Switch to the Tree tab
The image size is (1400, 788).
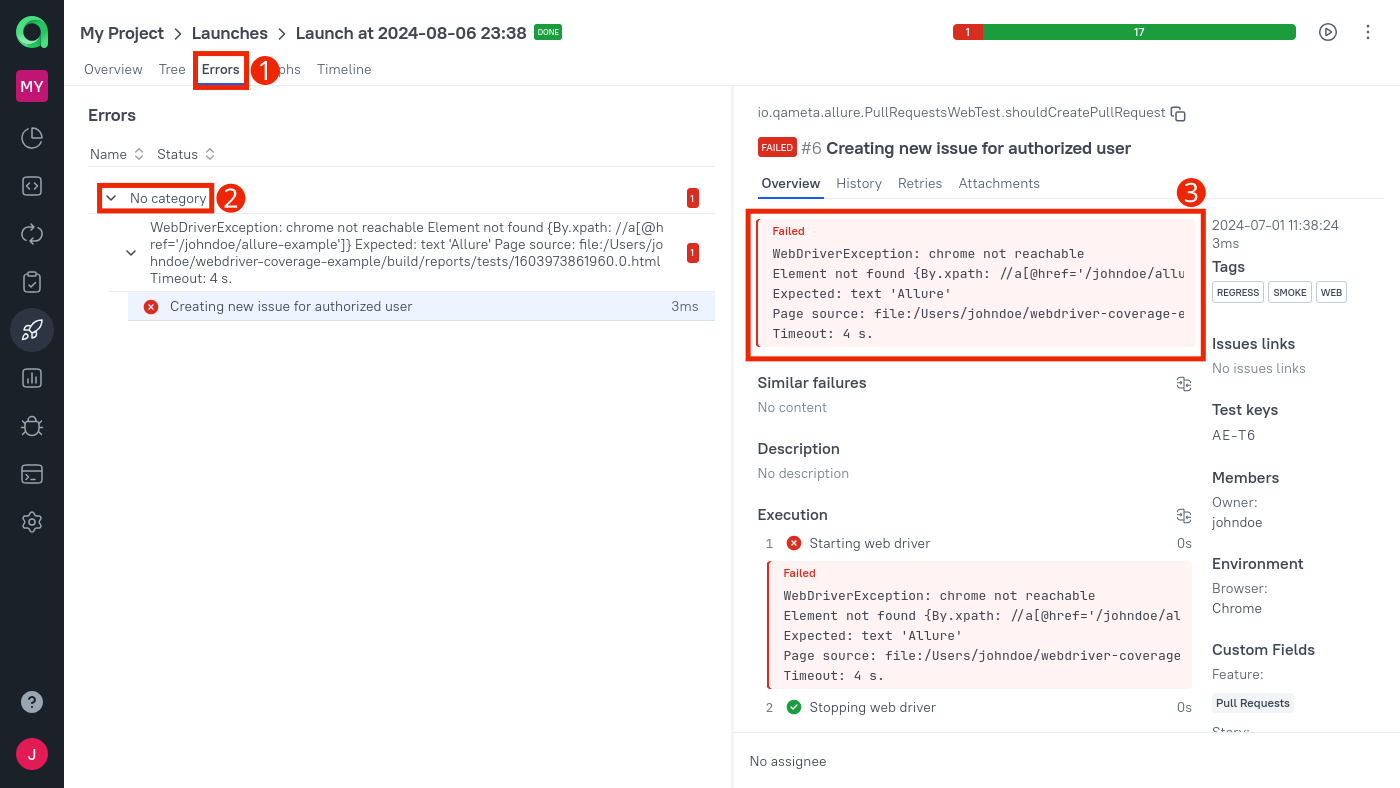[x=172, y=69]
